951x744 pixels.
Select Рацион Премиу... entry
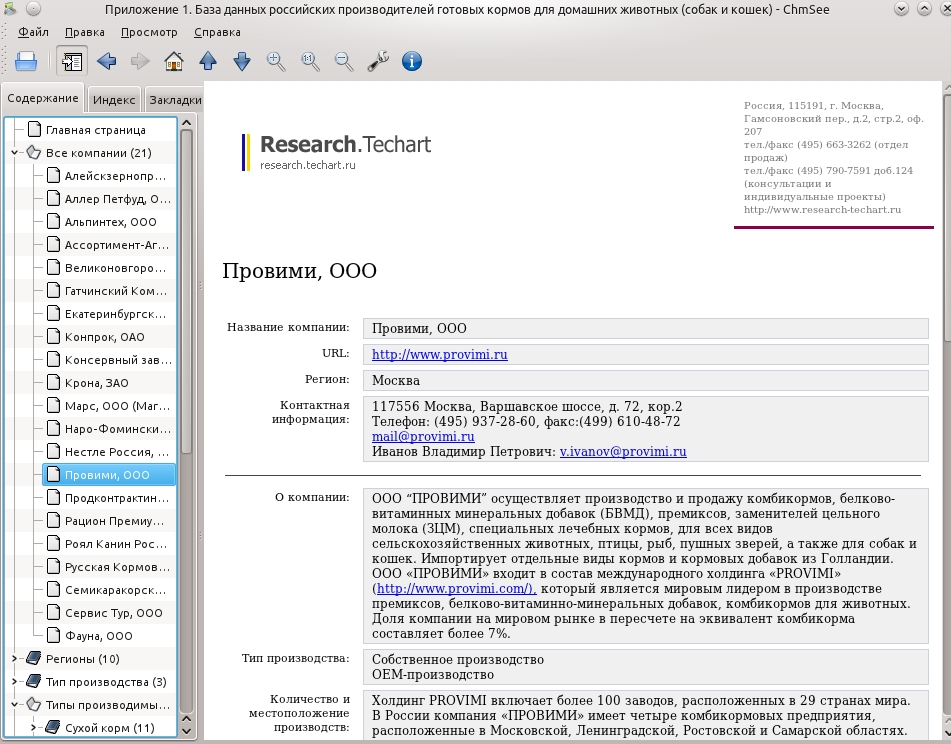click(x=114, y=521)
